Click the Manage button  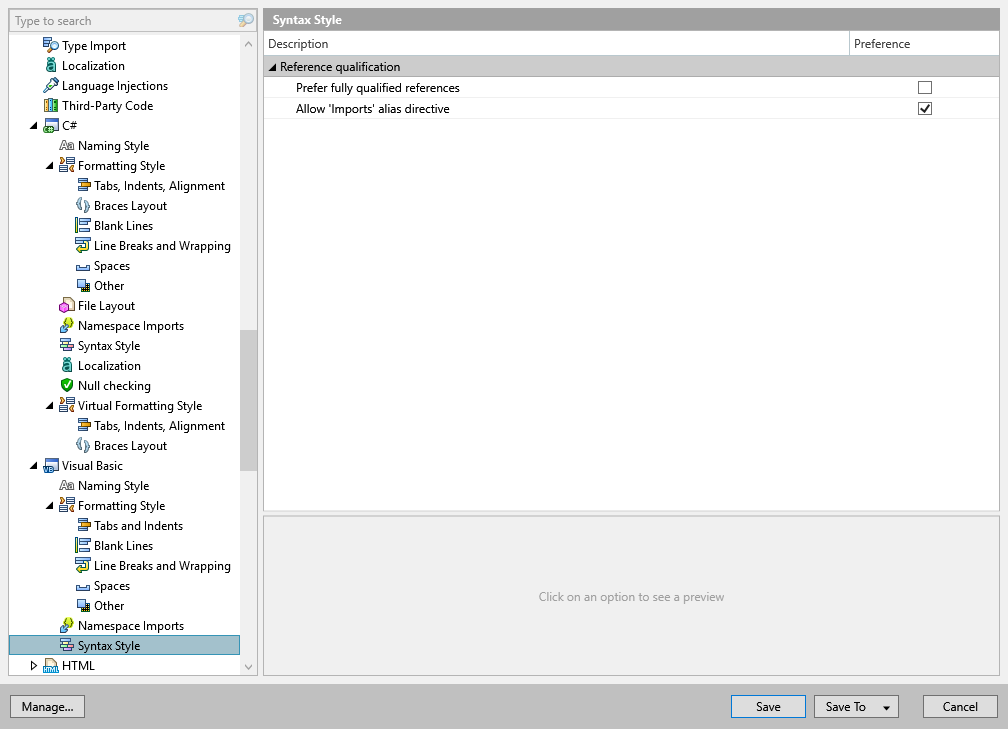point(47,706)
